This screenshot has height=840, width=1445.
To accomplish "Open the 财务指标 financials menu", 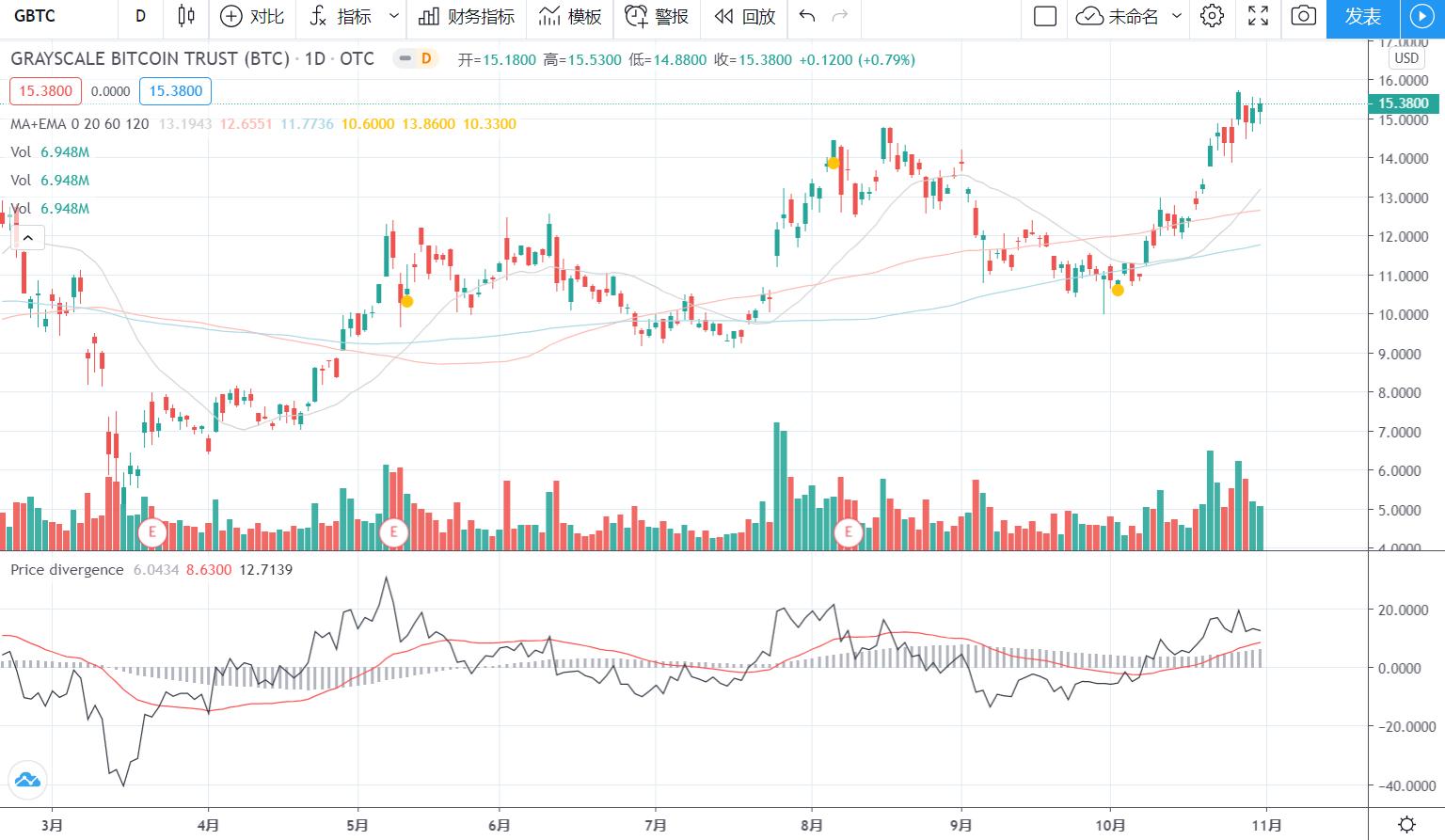I will pos(467,16).
